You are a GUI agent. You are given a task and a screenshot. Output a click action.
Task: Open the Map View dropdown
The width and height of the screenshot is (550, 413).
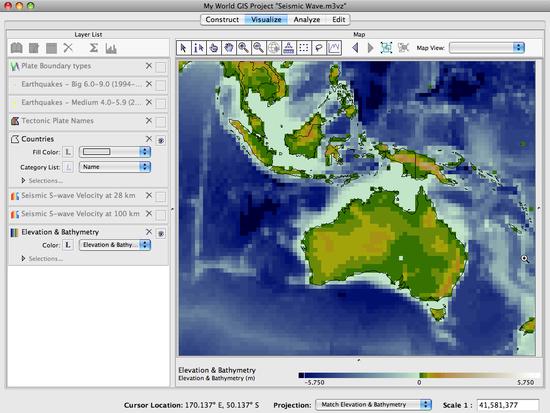pos(487,47)
